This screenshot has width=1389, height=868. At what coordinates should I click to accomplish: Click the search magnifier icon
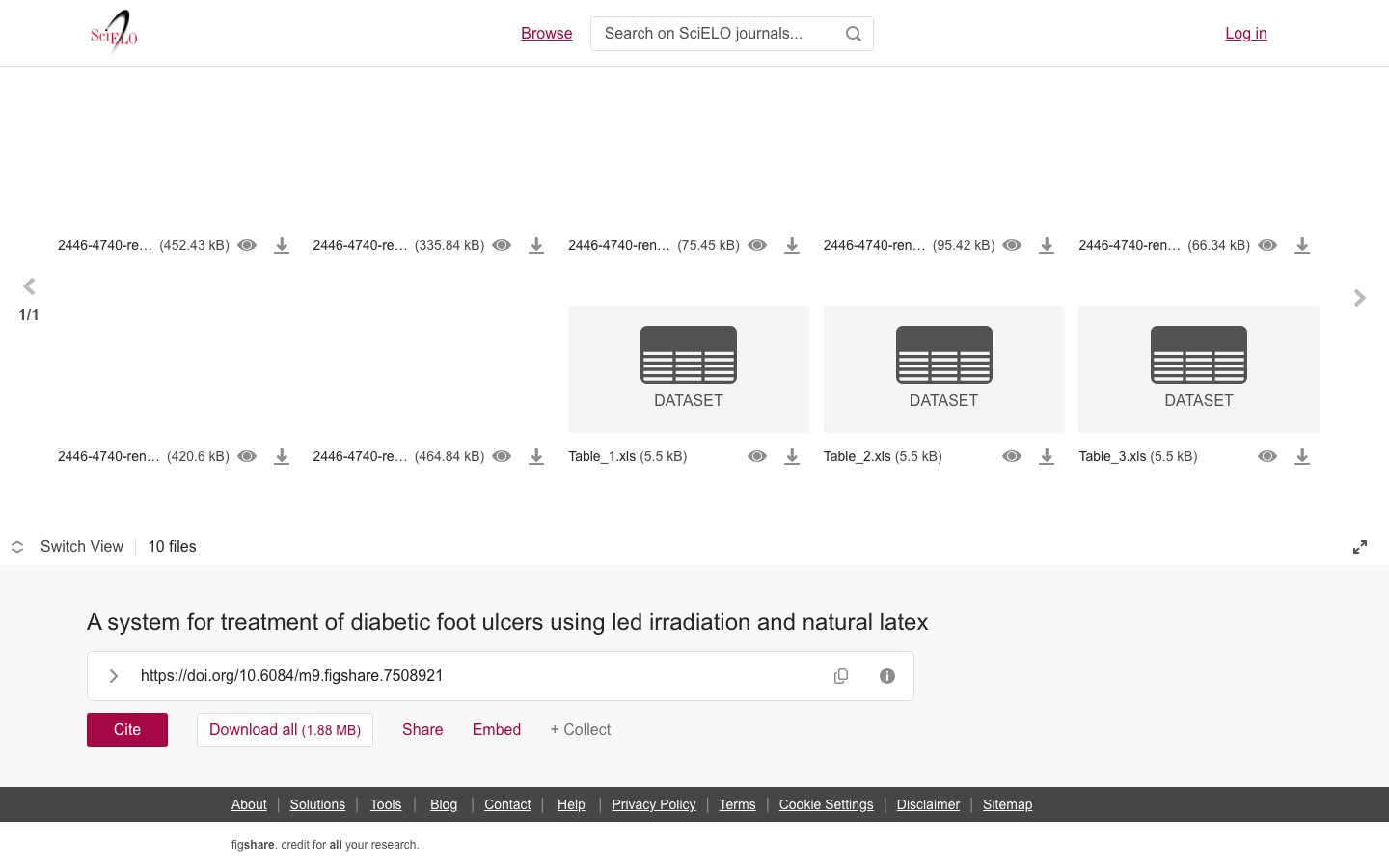pos(854,34)
